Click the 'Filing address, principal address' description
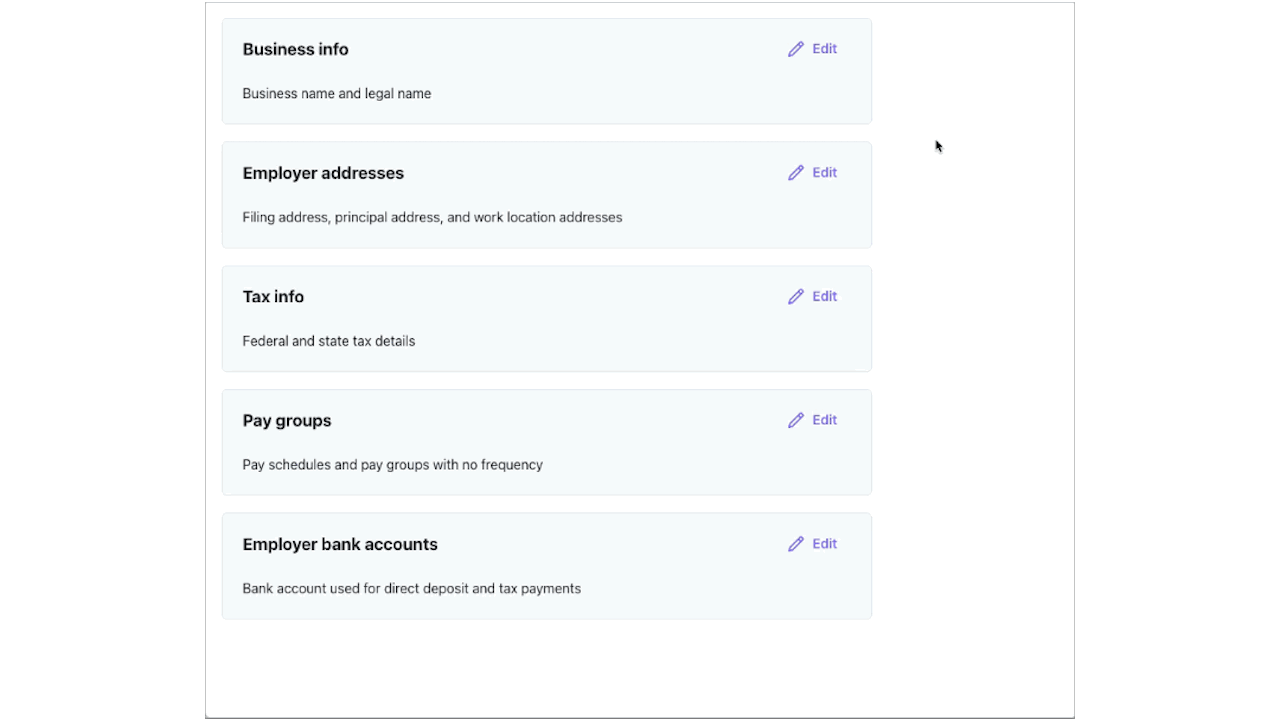The height and width of the screenshot is (721, 1280). pyautogui.click(x=432, y=217)
